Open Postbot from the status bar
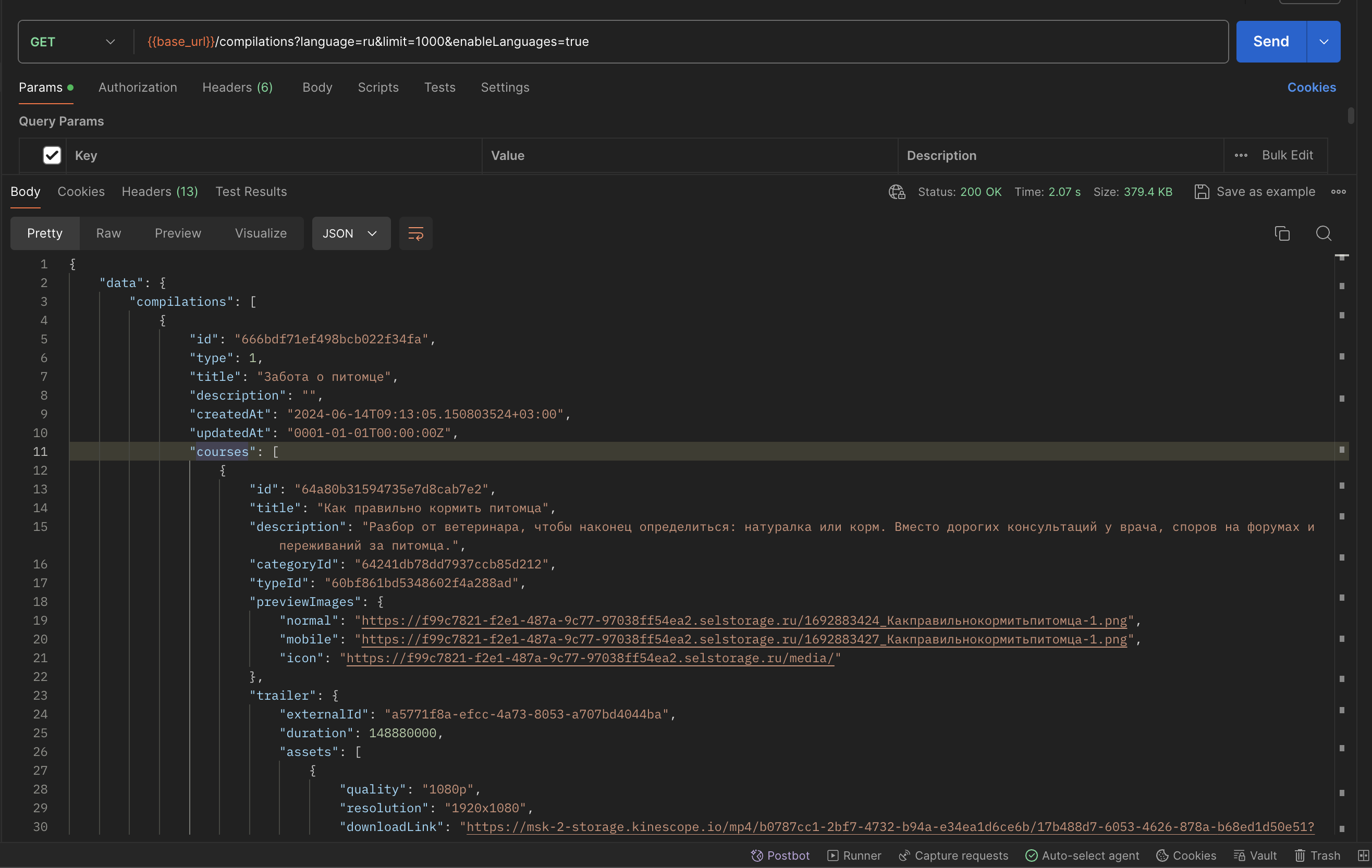The height and width of the screenshot is (868, 1372). tap(780, 855)
